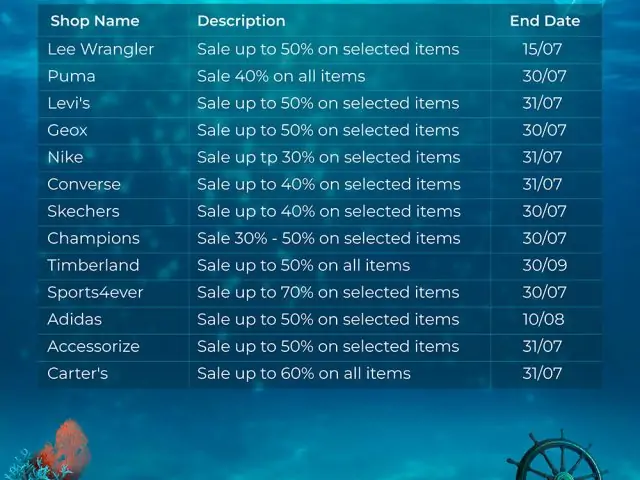Select the Shop Name column header

coord(95,21)
